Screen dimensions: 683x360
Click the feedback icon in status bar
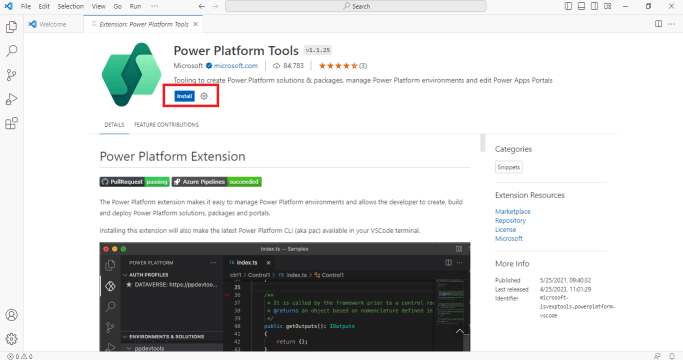(657, 357)
